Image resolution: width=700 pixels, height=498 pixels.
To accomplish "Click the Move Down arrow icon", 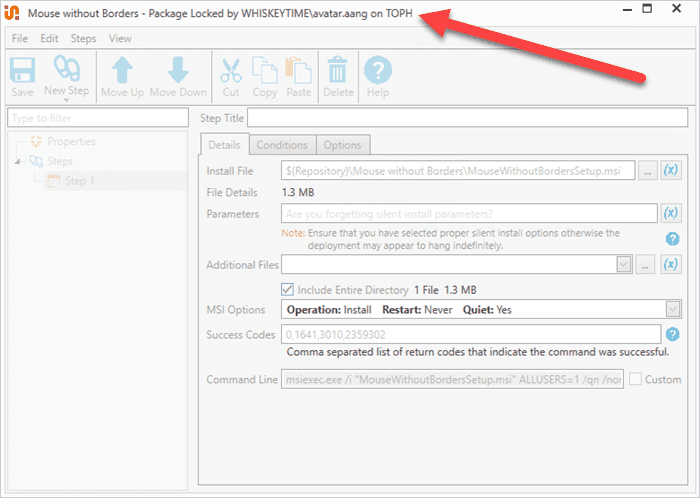I will (178, 70).
